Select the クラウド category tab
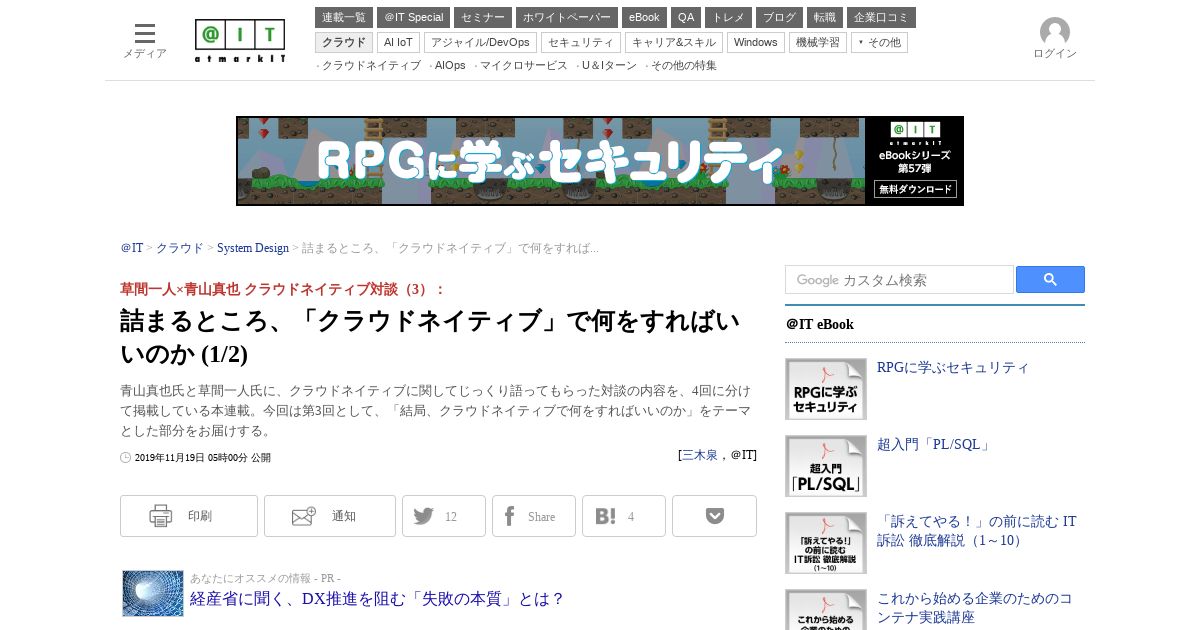The width and height of the screenshot is (1200, 630). [x=344, y=42]
